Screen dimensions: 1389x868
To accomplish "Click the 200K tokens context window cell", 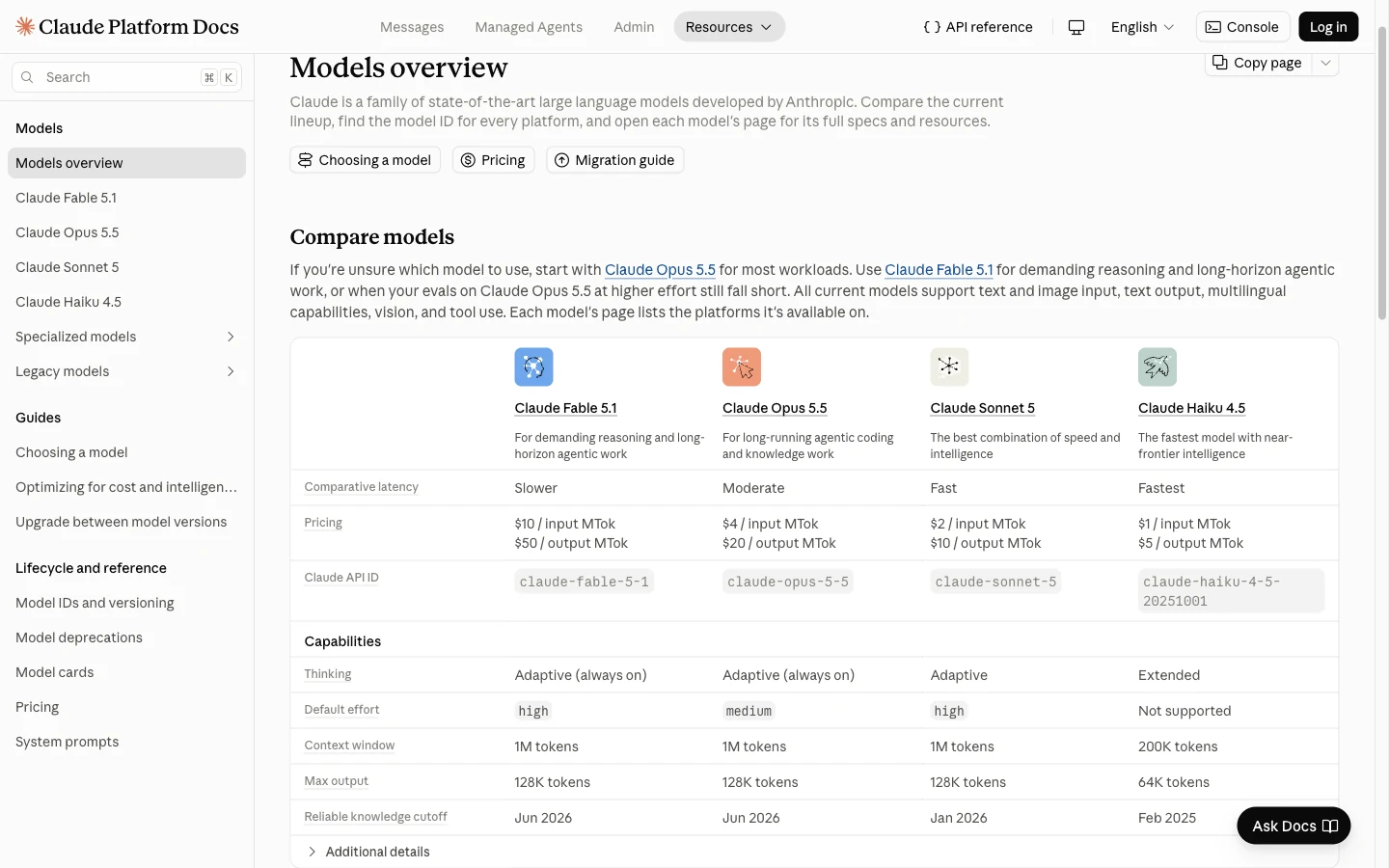I will click(x=1178, y=746).
